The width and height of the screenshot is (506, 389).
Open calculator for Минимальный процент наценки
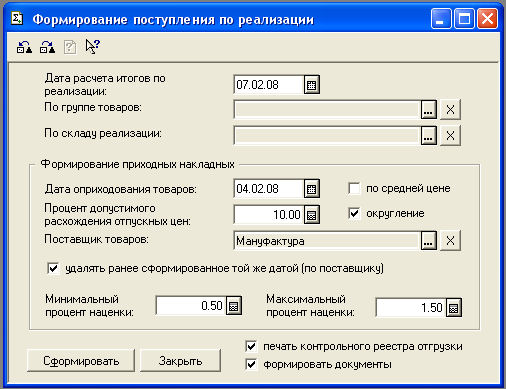point(234,306)
